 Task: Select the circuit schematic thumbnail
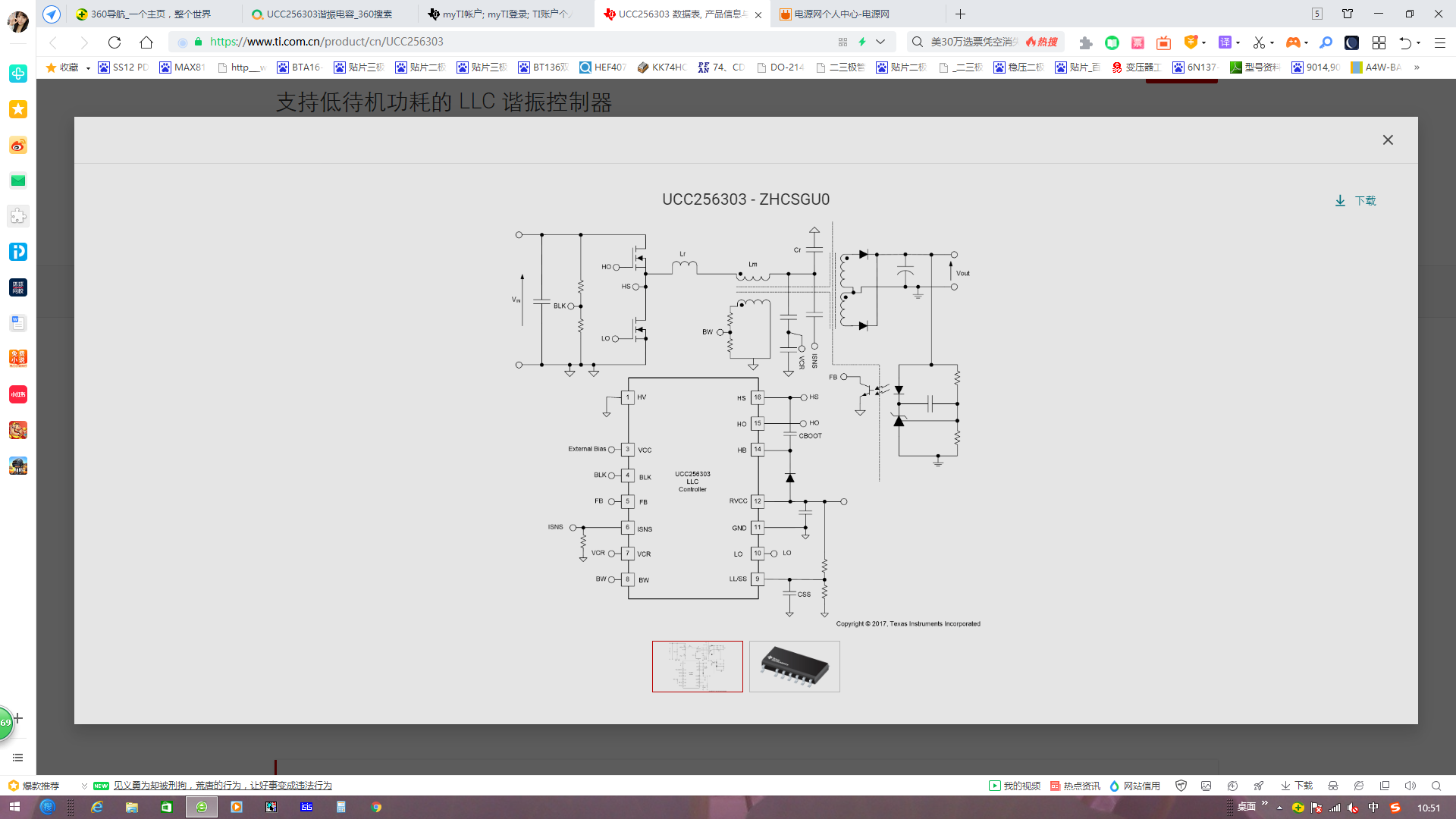[x=697, y=667]
